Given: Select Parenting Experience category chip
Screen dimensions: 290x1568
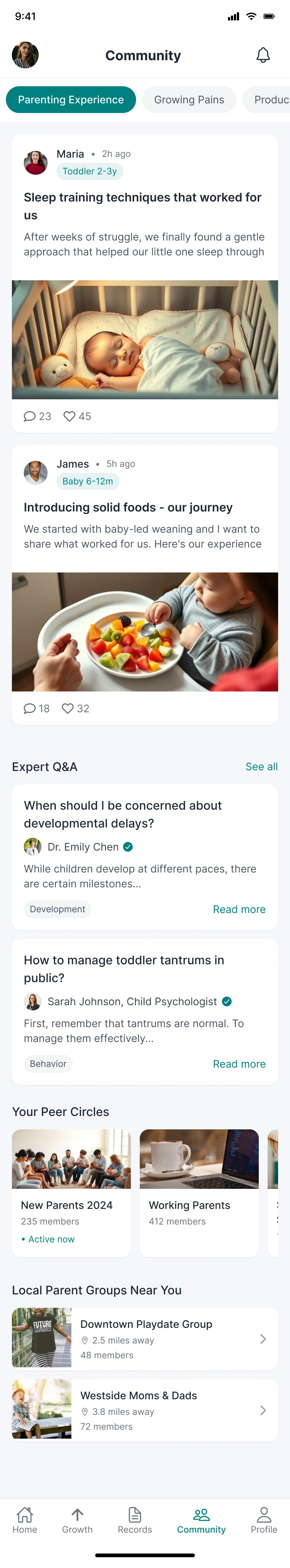Looking at the screenshot, I should (71, 100).
